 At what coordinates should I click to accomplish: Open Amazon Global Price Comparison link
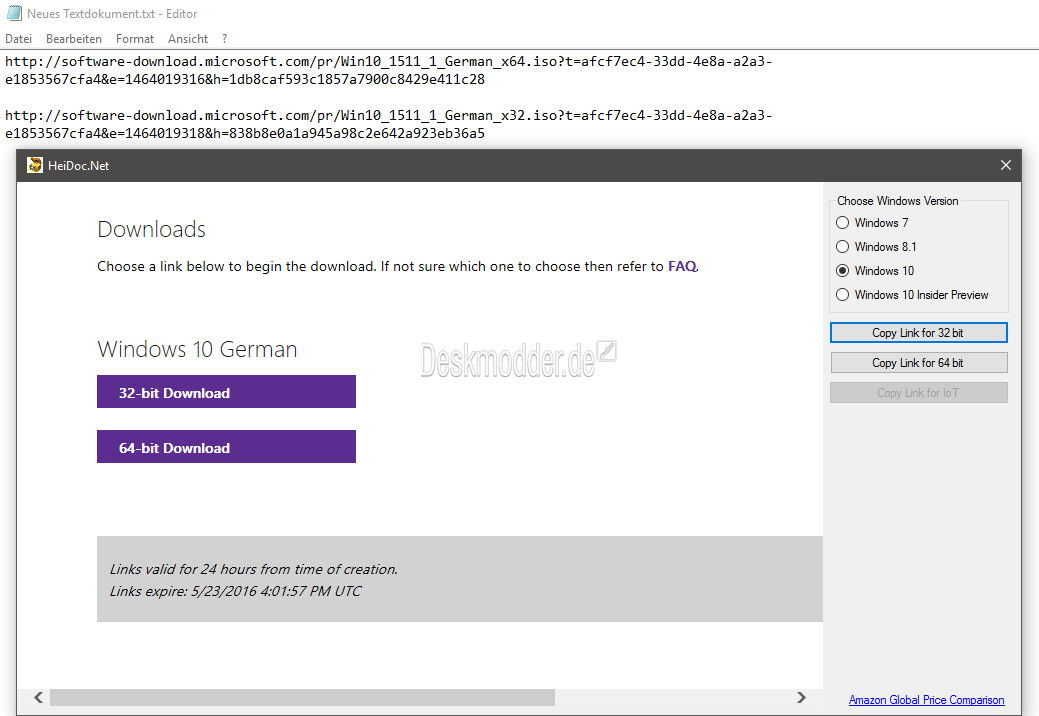[926, 699]
